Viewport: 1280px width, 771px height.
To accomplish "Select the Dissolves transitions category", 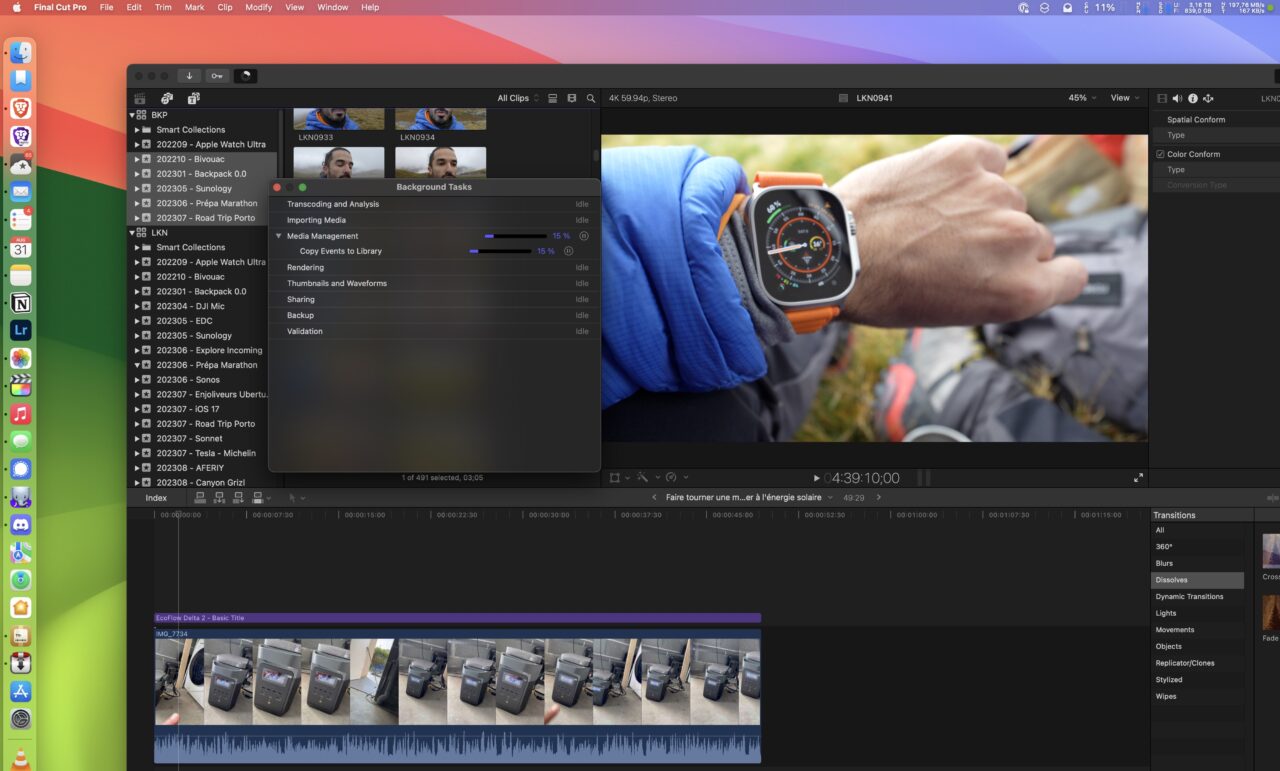I will pos(1198,580).
